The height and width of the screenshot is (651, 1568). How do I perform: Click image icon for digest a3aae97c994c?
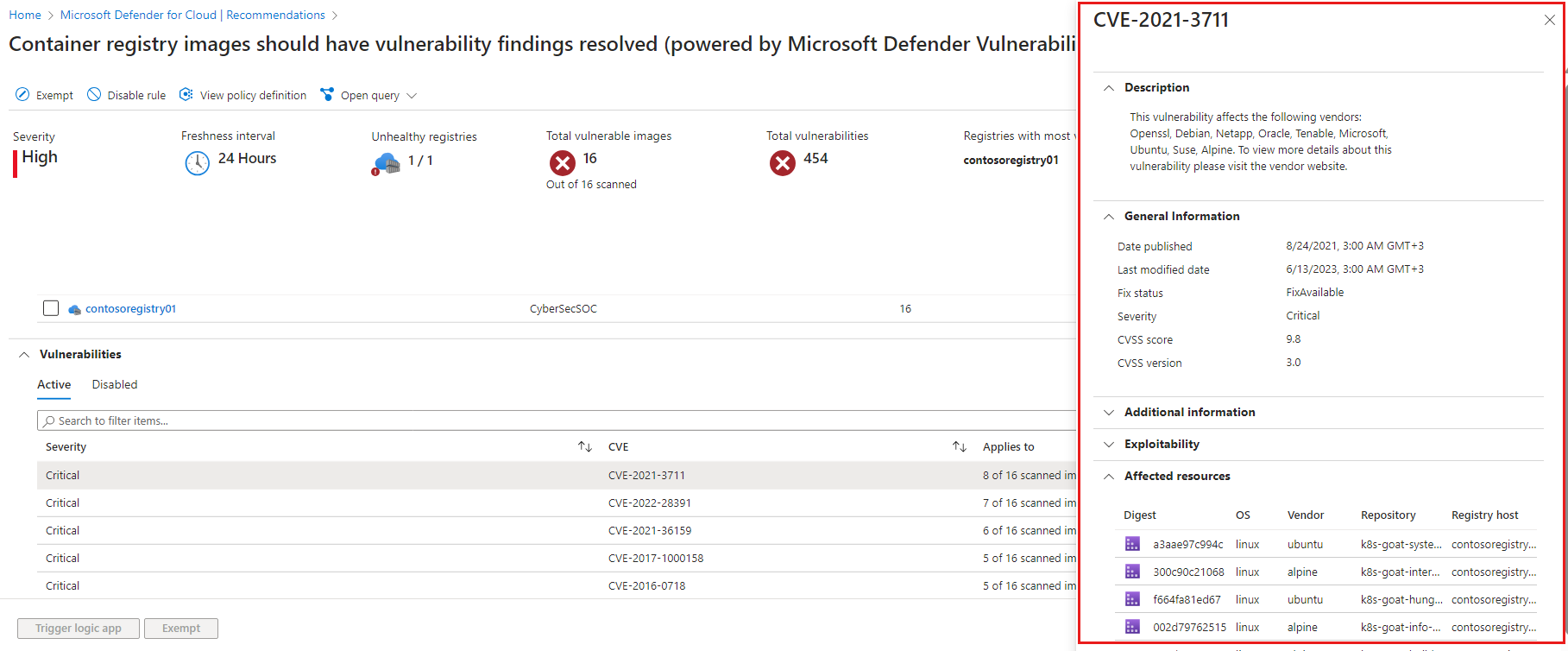(x=1132, y=544)
